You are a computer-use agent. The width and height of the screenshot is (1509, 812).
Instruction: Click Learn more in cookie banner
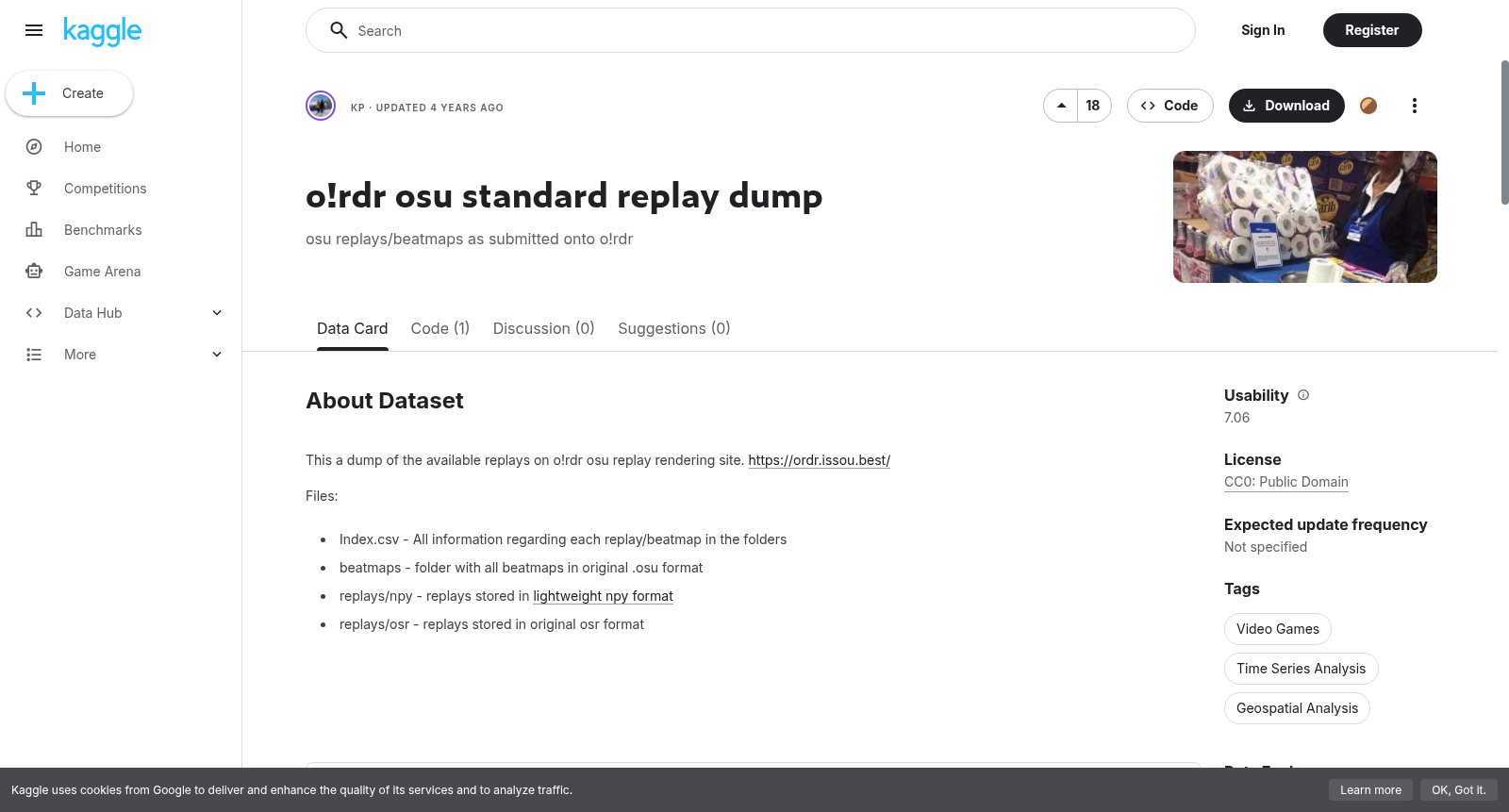pyautogui.click(x=1370, y=790)
